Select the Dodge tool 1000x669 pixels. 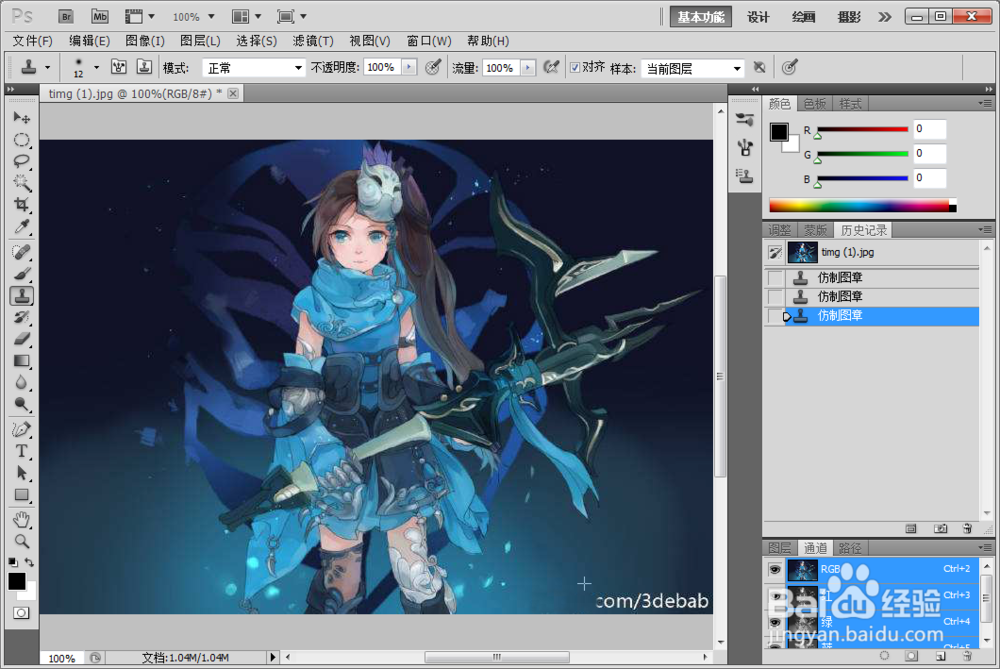[22, 404]
